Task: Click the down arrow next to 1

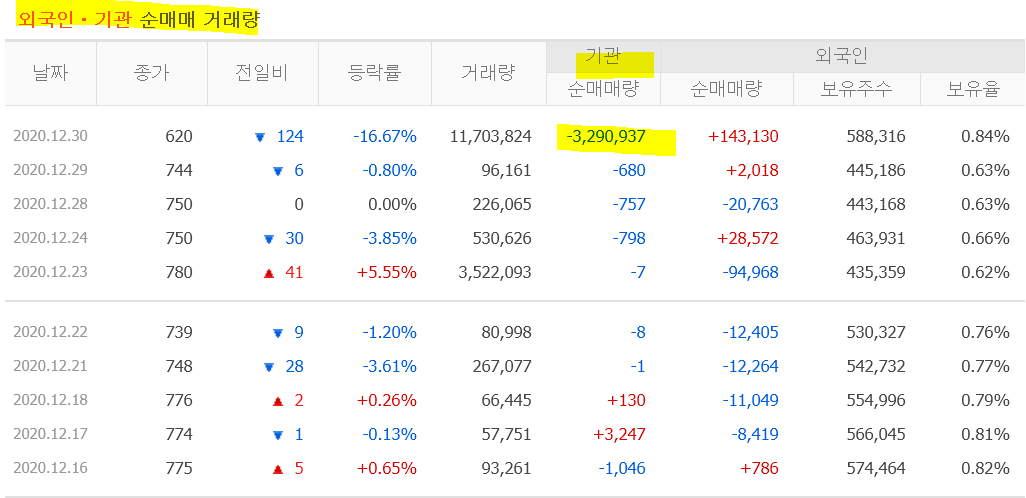Action: pyautogui.click(x=277, y=435)
